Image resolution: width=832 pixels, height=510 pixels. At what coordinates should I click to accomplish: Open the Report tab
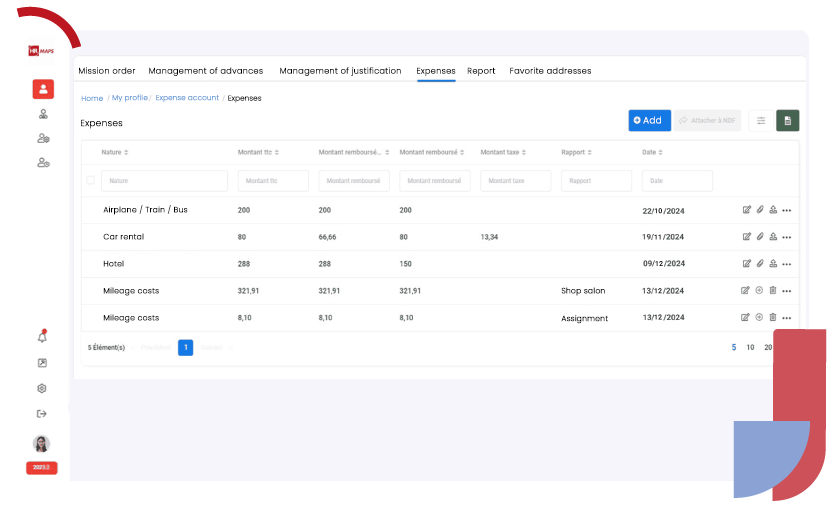[x=481, y=71]
